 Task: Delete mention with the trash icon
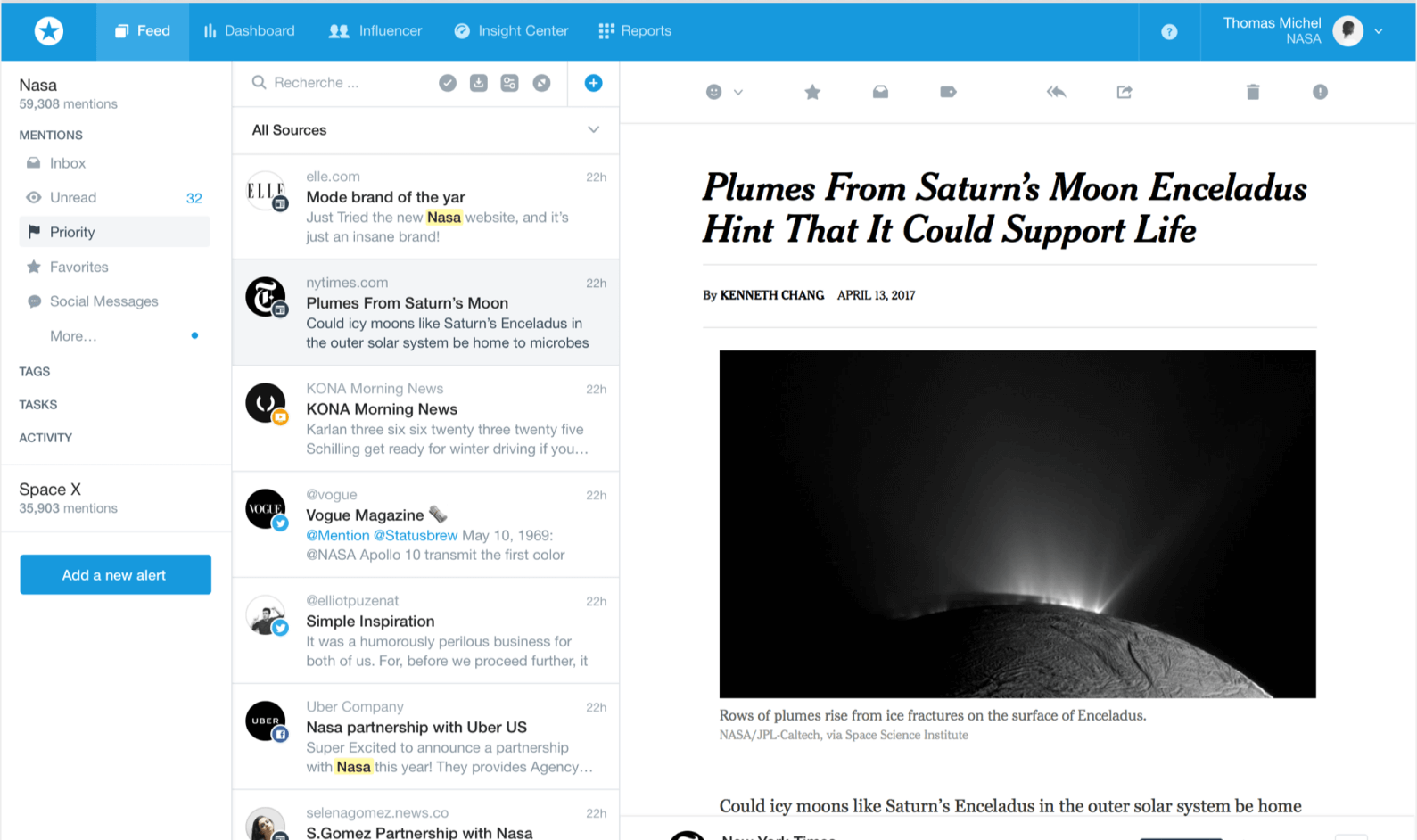[x=1253, y=92]
